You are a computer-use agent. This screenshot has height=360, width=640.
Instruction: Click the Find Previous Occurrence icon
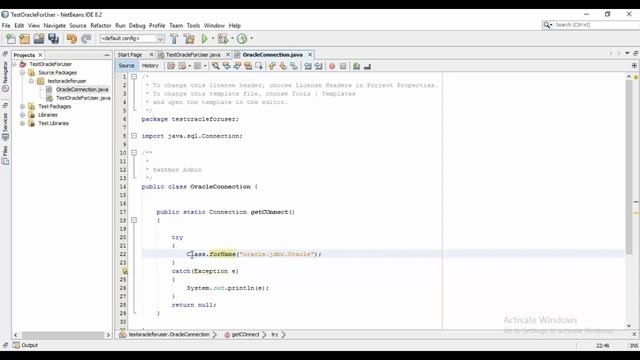tap(227, 66)
